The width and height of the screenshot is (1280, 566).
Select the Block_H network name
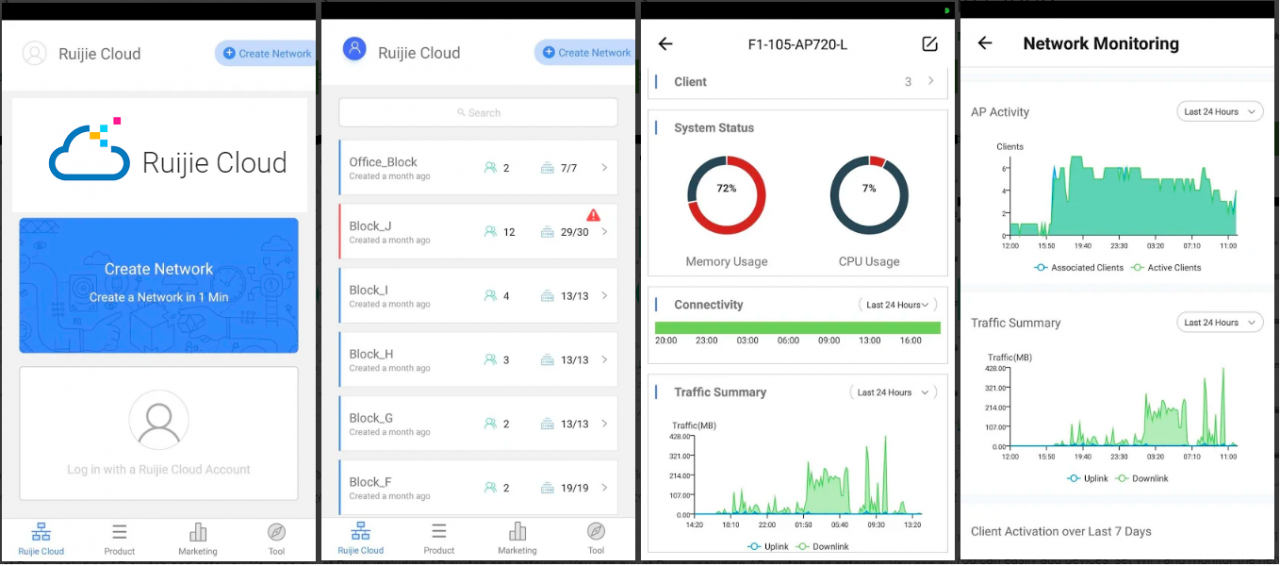(371, 354)
